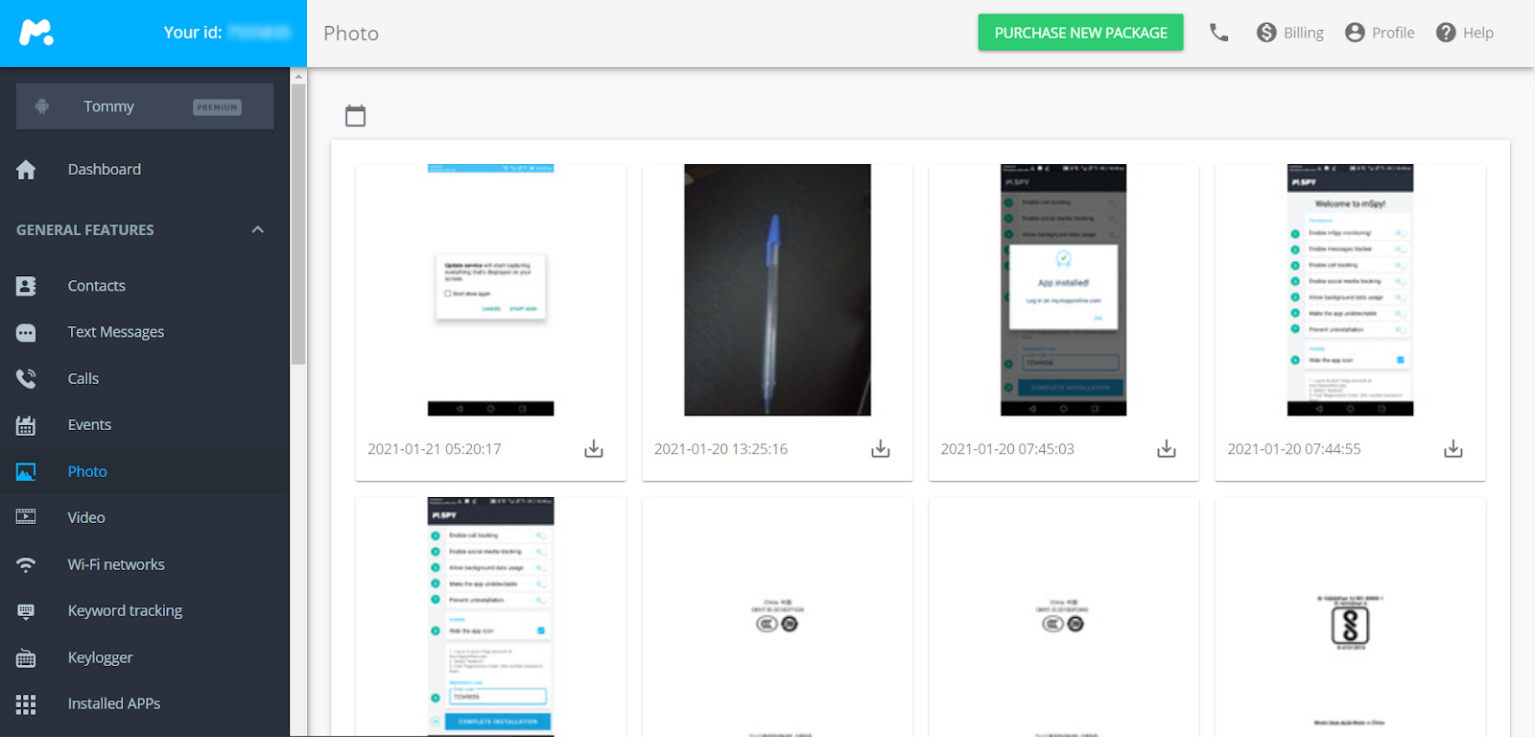
Task: Click the Help question mark icon
Action: click(x=1445, y=32)
